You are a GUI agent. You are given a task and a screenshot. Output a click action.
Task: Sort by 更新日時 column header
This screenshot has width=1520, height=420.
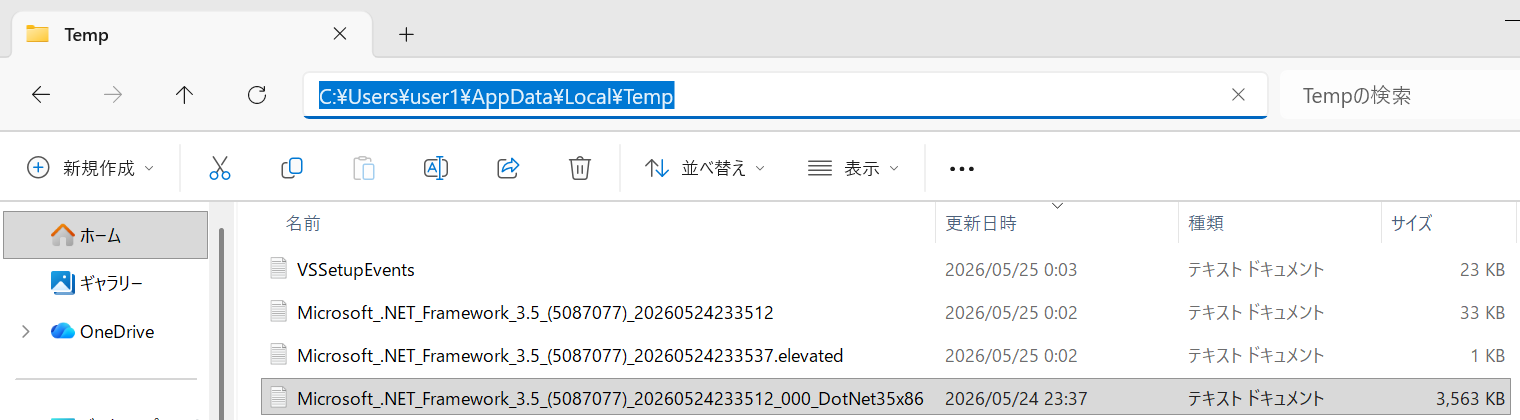pyautogui.click(x=981, y=224)
